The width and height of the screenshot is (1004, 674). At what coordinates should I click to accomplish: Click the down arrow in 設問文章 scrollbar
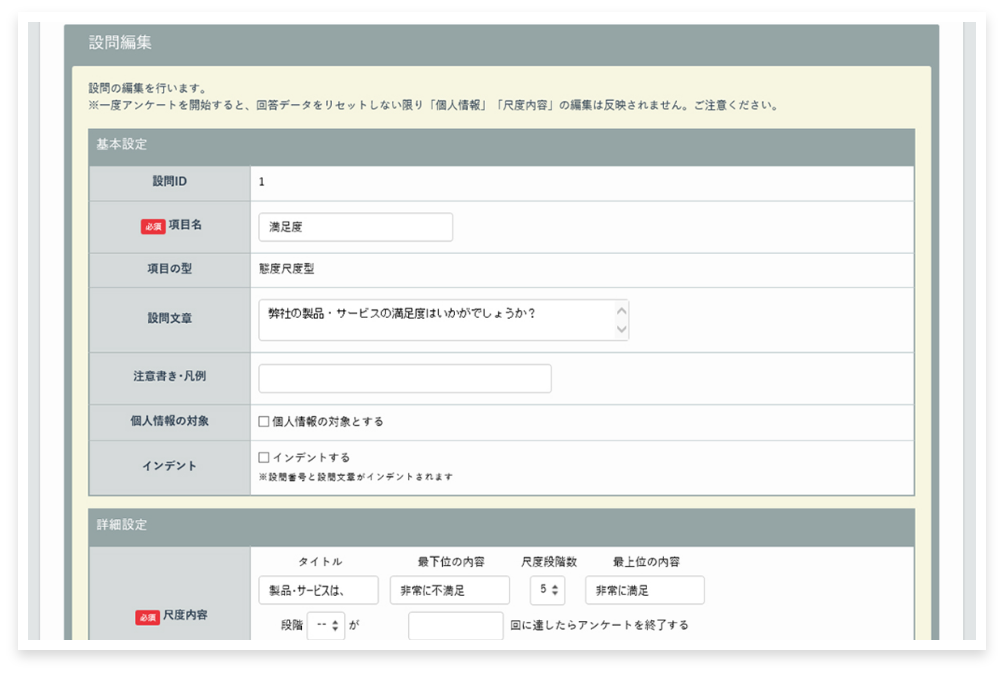621,329
